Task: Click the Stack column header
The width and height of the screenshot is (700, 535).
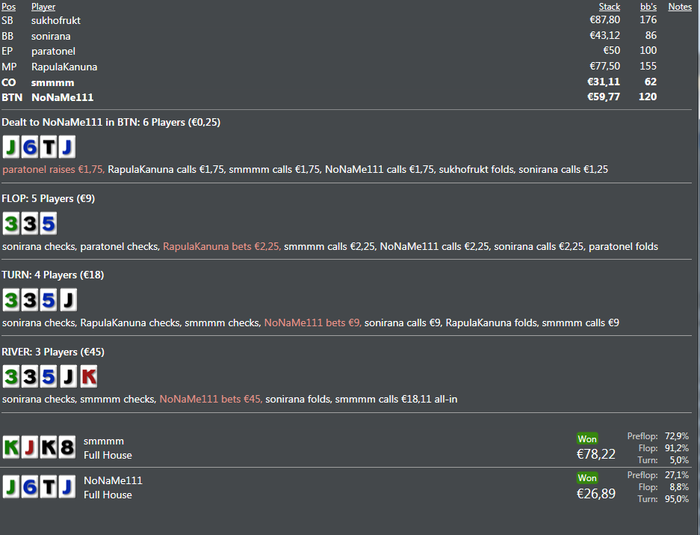Action: 609,7
